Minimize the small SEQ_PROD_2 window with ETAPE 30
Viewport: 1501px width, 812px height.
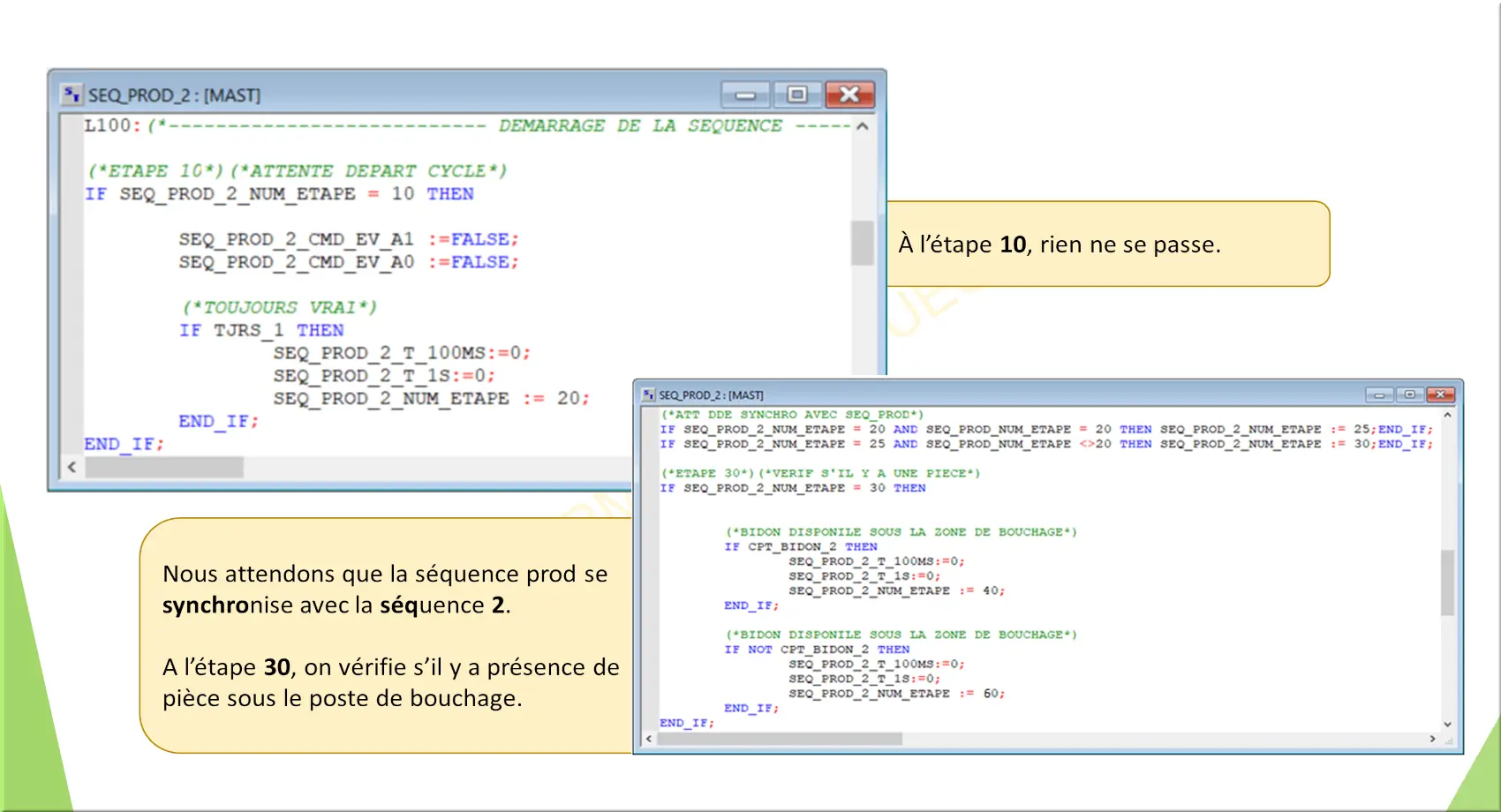[1379, 395]
